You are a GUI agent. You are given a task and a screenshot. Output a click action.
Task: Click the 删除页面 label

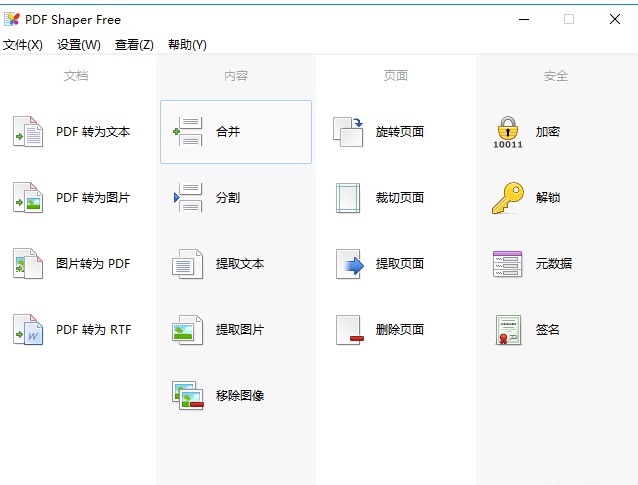(x=400, y=329)
